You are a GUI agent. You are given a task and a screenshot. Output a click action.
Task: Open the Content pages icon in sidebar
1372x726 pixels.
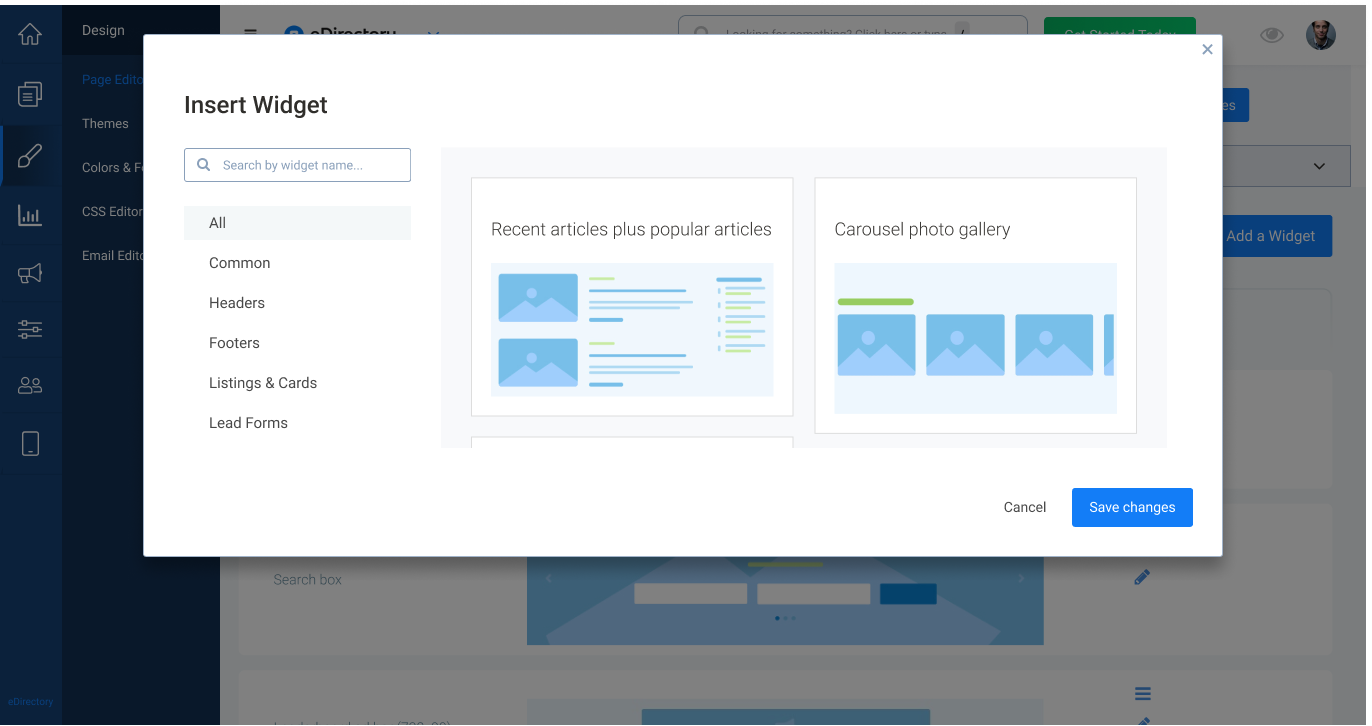click(30, 94)
